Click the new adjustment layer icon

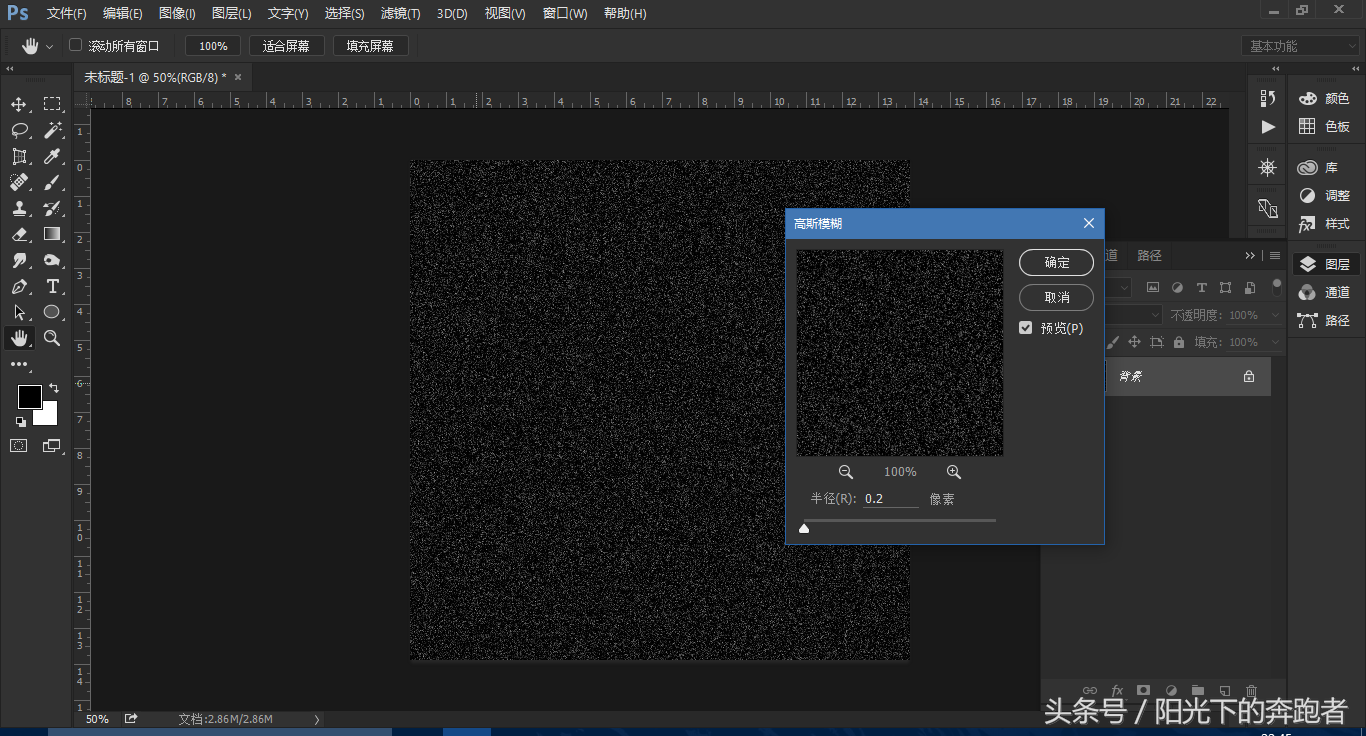click(1171, 690)
